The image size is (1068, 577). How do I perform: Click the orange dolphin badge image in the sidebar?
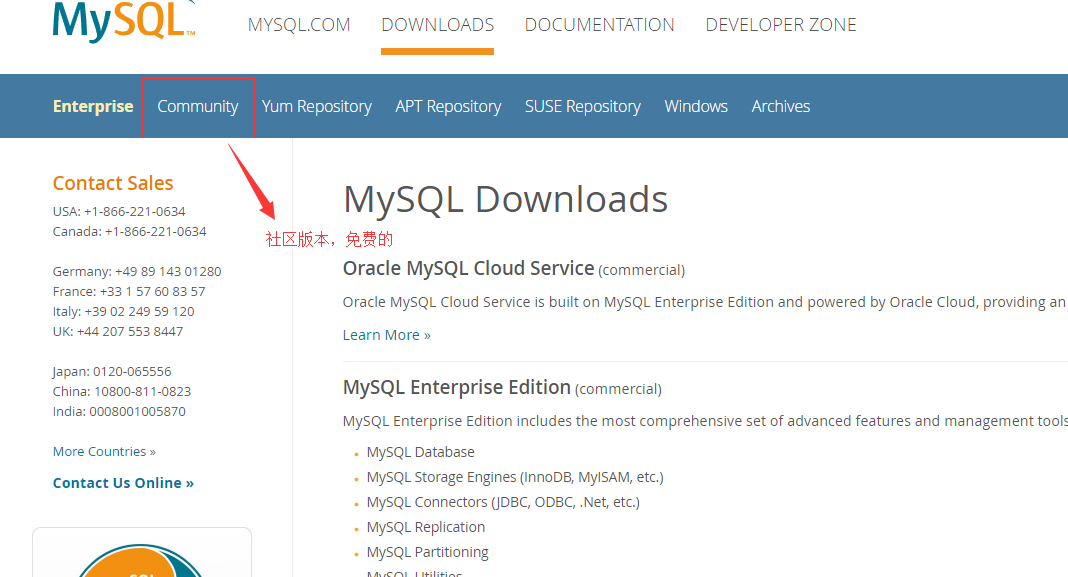(x=142, y=558)
